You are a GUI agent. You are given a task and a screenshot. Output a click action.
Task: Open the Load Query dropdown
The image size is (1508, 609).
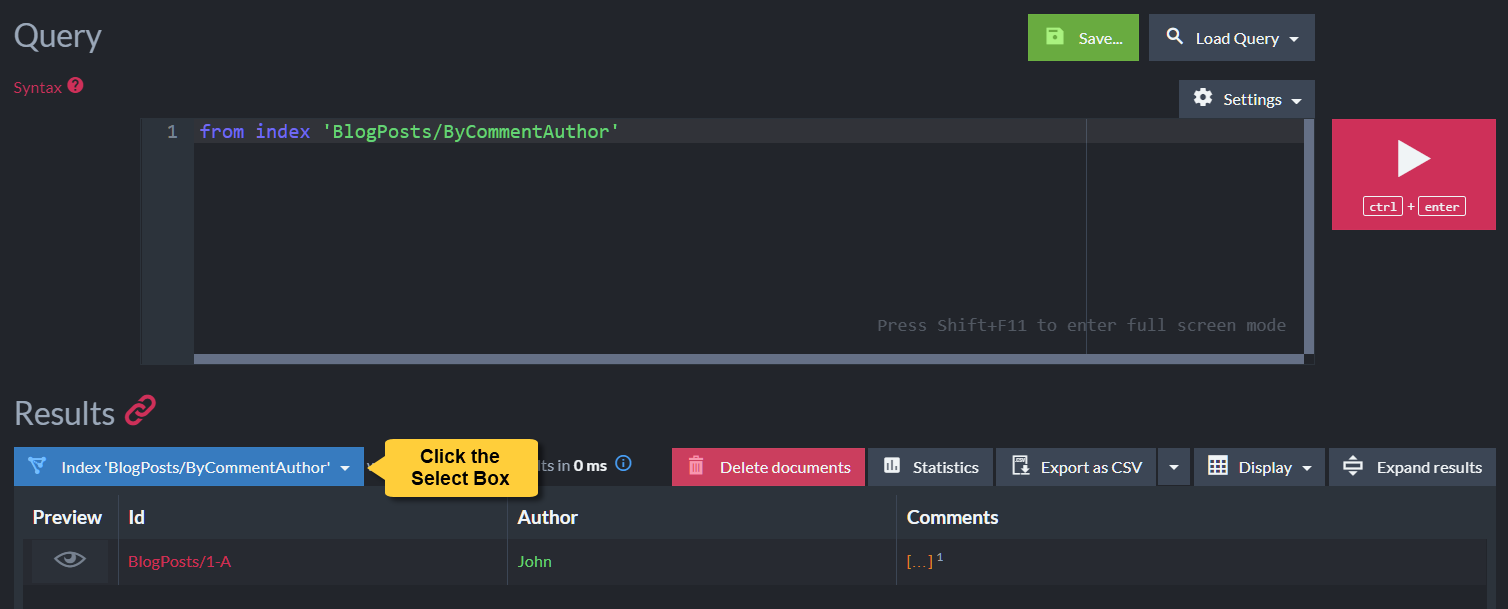[1232, 38]
